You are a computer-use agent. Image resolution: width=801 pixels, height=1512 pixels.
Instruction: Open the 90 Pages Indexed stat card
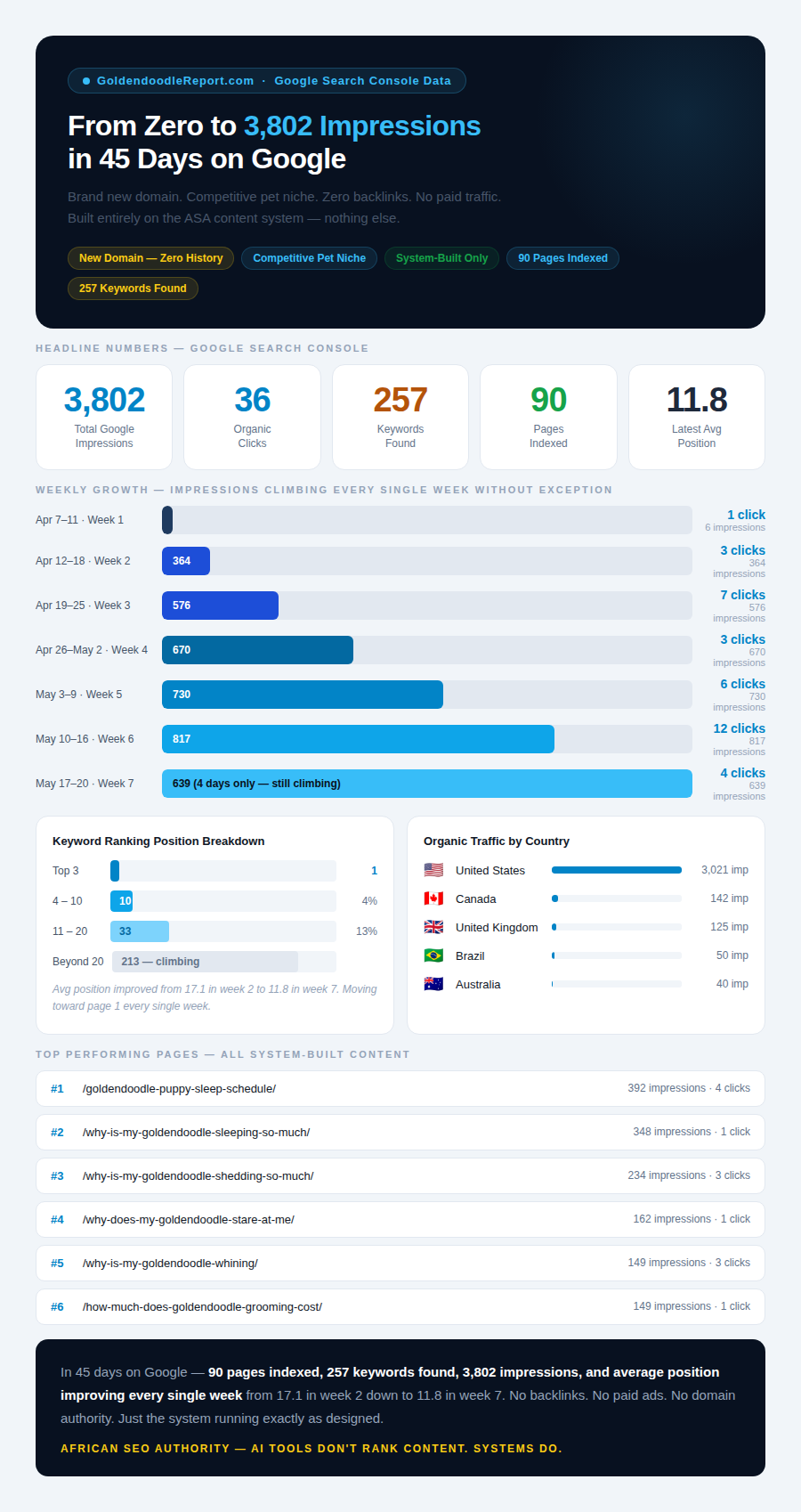(x=548, y=417)
